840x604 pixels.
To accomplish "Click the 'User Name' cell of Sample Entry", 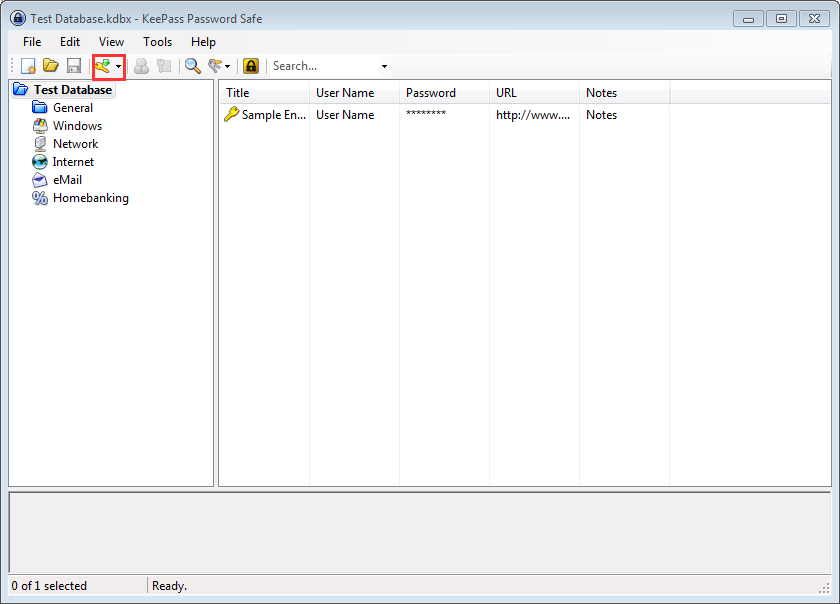I will 345,115.
